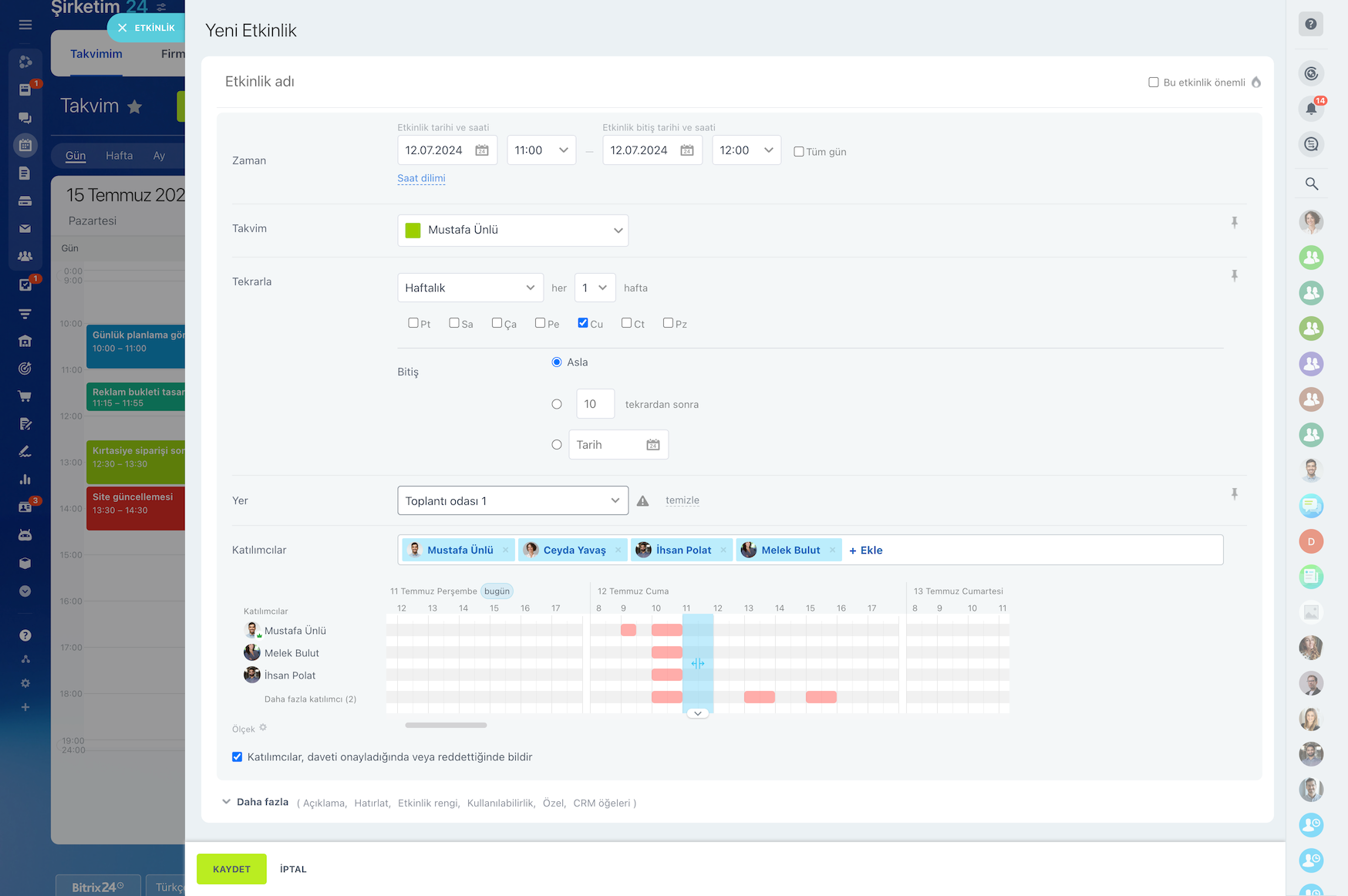Click the room warning triangle icon
1348x896 pixels.
click(x=642, y=501)
